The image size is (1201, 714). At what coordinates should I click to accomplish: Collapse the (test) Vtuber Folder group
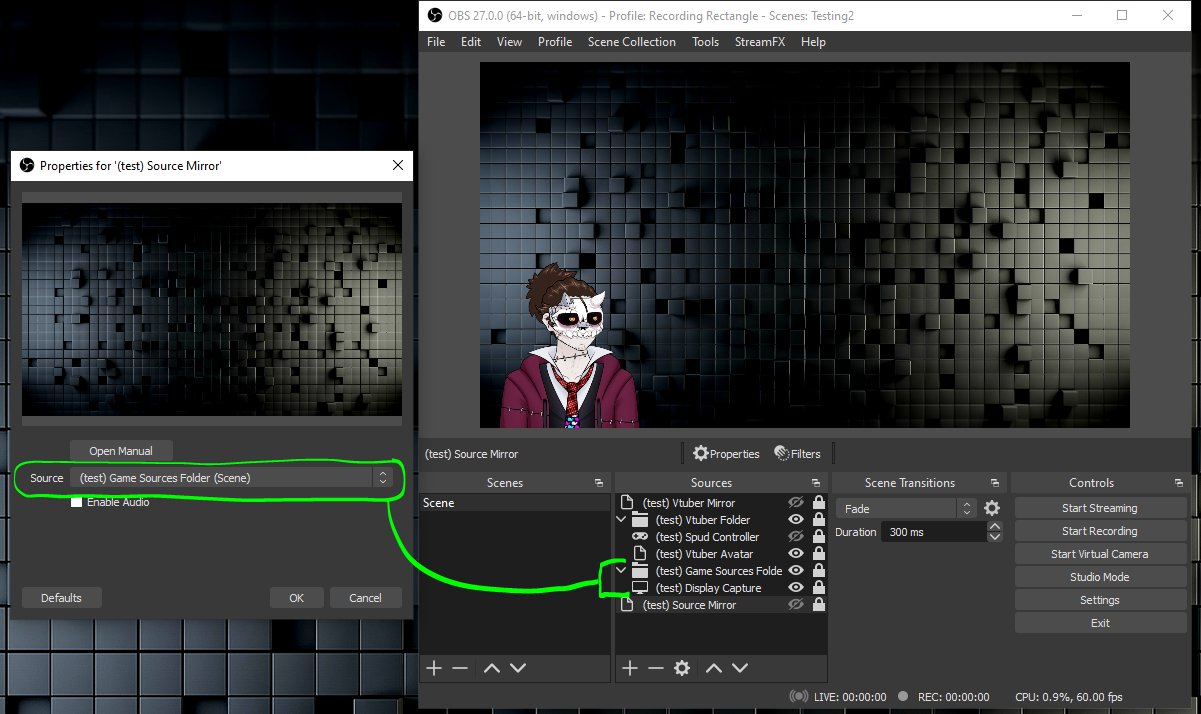[622, 520]
